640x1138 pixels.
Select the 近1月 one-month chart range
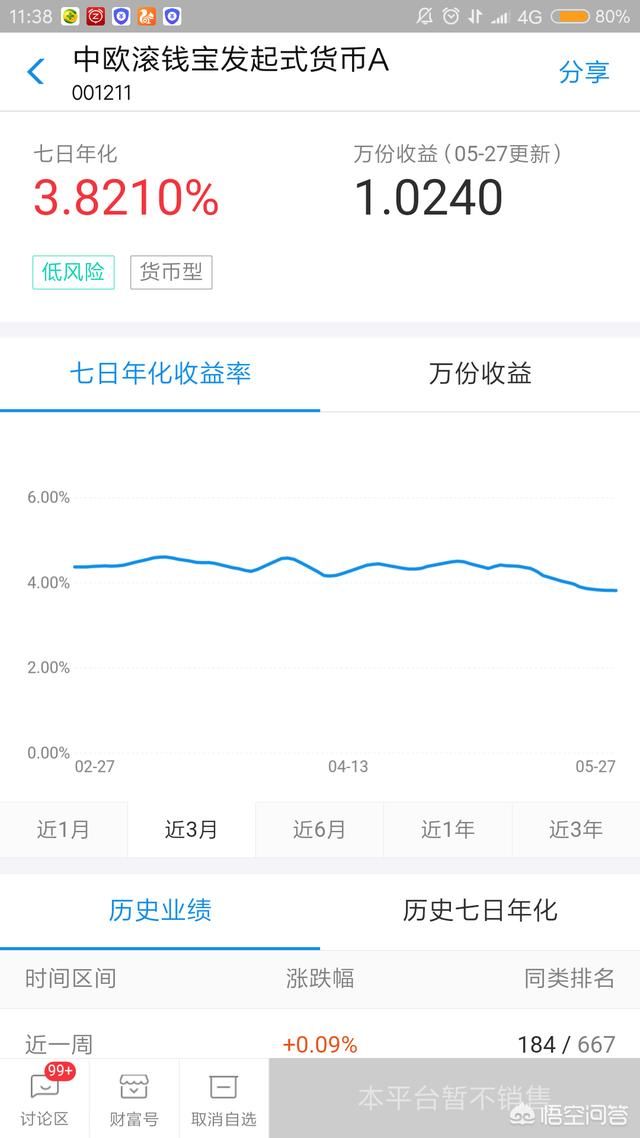click(x=63, y=830)
